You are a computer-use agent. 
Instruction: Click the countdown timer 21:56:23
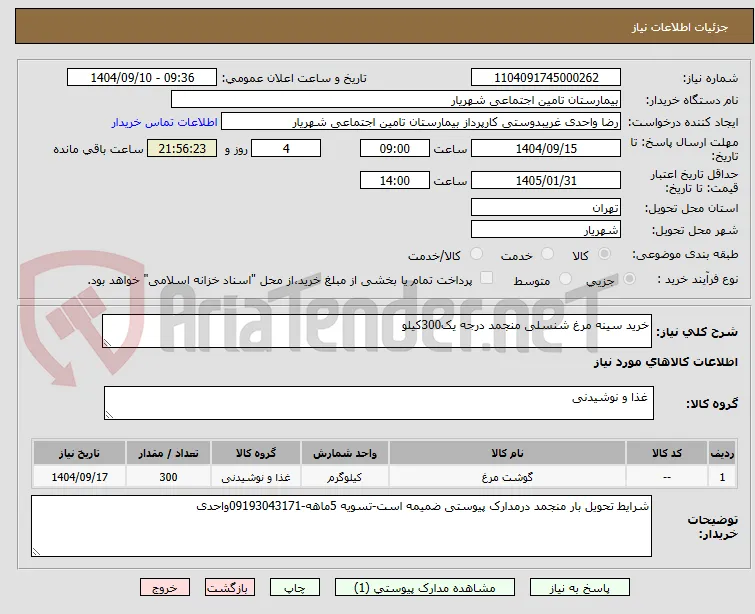coord(182,148)
